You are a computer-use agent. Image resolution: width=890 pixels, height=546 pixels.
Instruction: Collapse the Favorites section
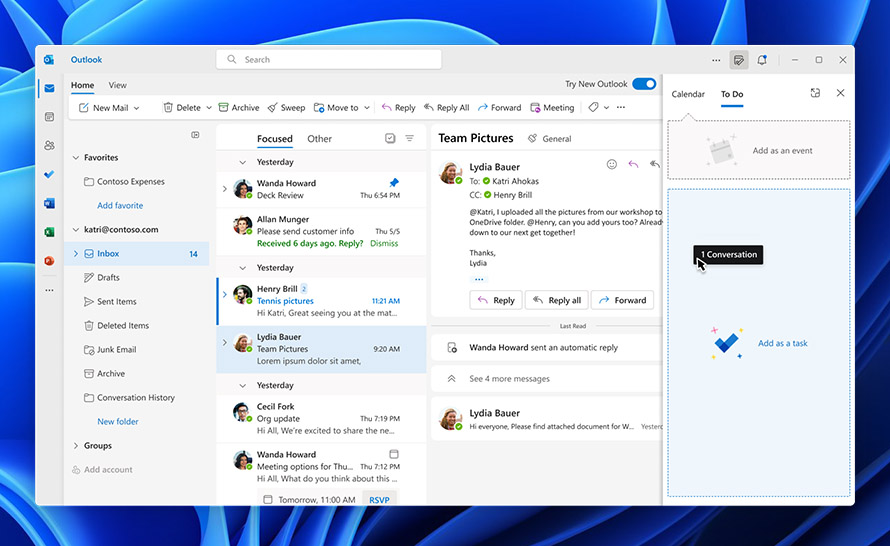coord(75,158)
